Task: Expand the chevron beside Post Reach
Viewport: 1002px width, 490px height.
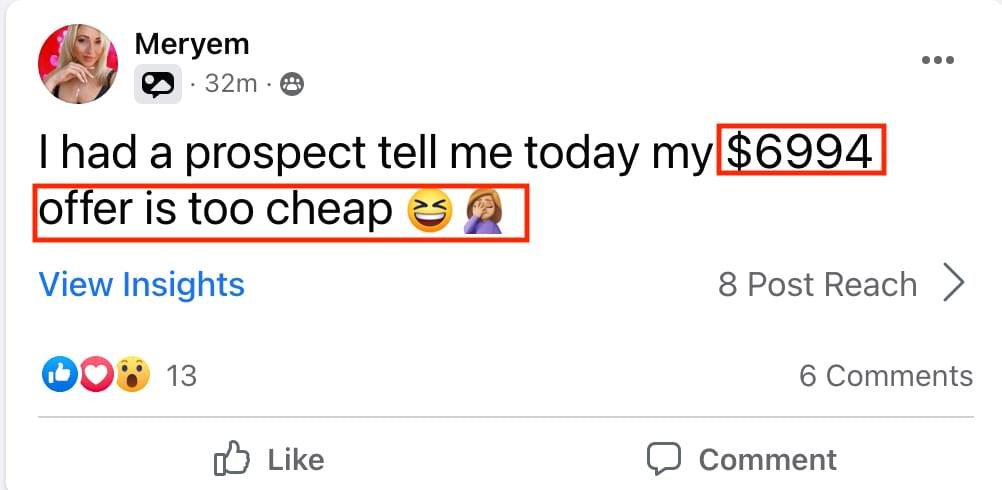Action: [955, 284]
